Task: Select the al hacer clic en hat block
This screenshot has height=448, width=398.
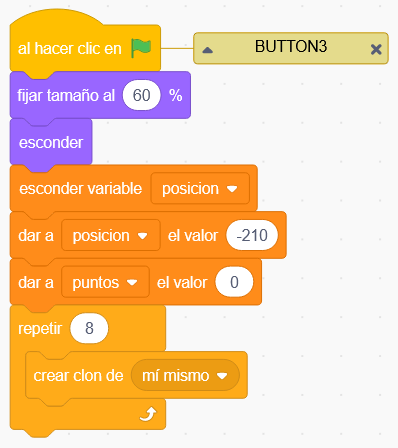Action: (x=69, y=49)
